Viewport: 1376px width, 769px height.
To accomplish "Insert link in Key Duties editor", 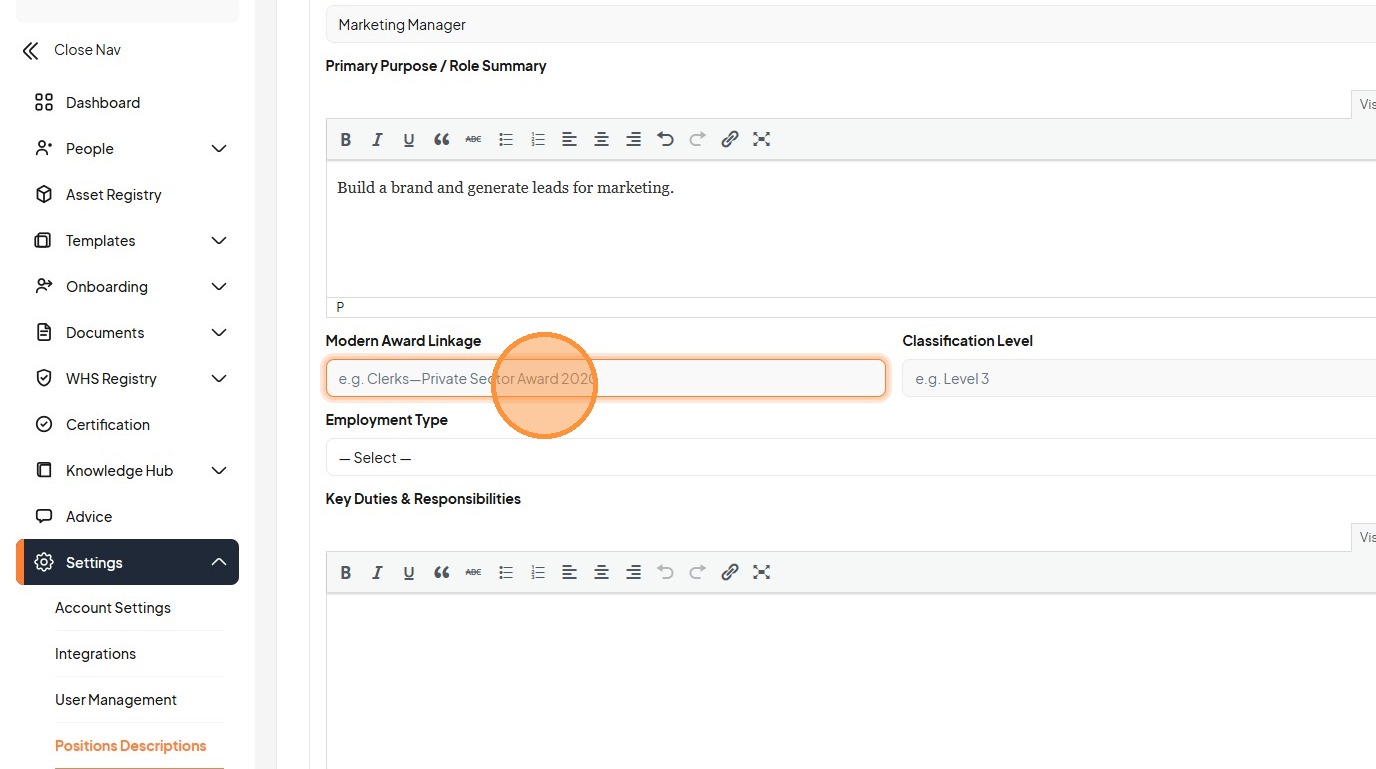I will tap(730, 573).
